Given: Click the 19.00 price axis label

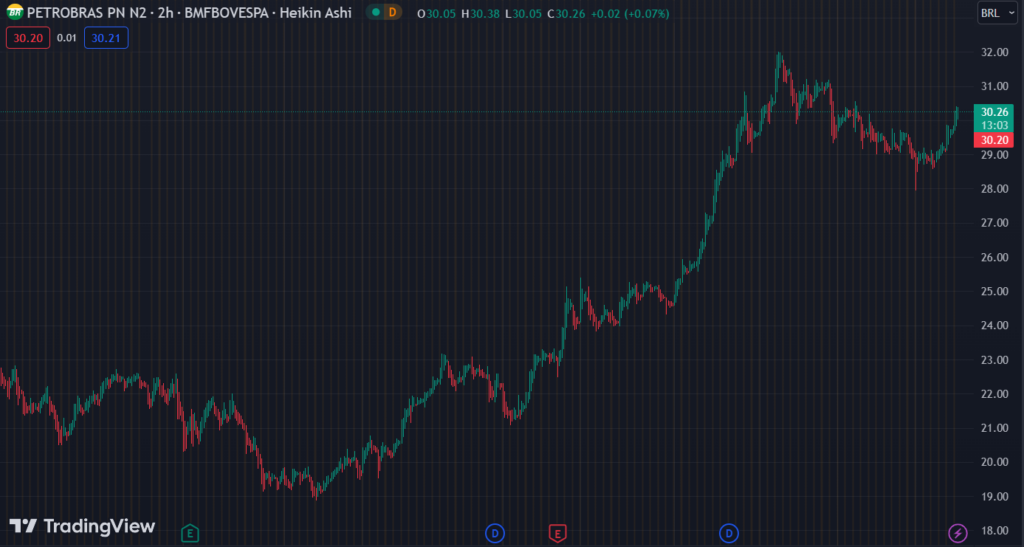Looking at the screenshot, I should click(995, 496).
